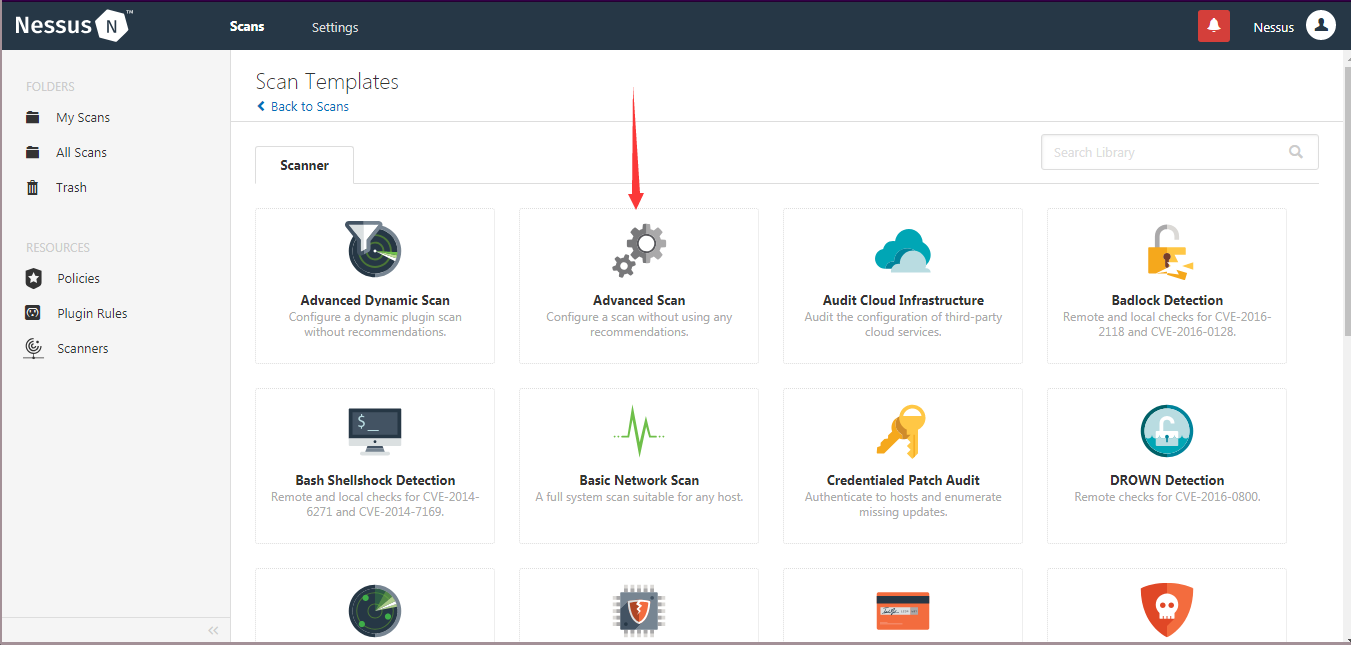The width and height of the screenshot is (1351, 645).
Task: Click the Basic Network Scan pulse icon
Action: click(x=638, y=431)
